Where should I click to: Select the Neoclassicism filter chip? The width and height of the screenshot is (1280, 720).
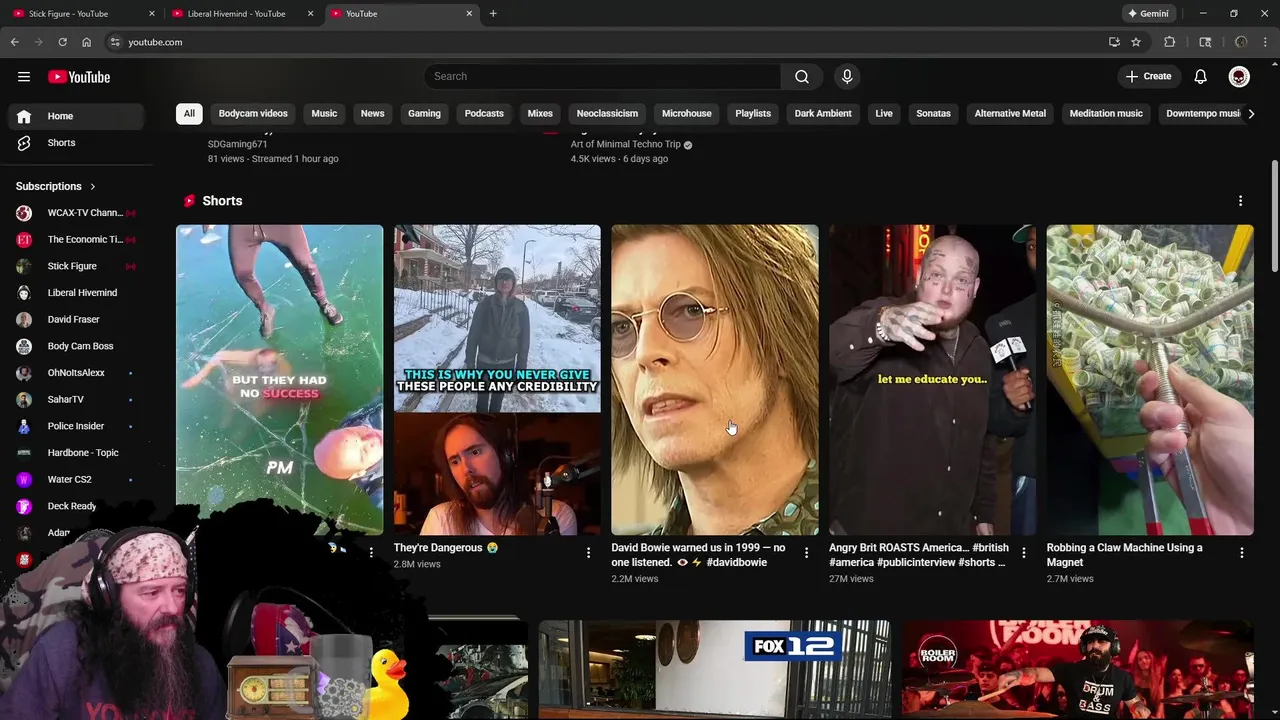point(607,113)
